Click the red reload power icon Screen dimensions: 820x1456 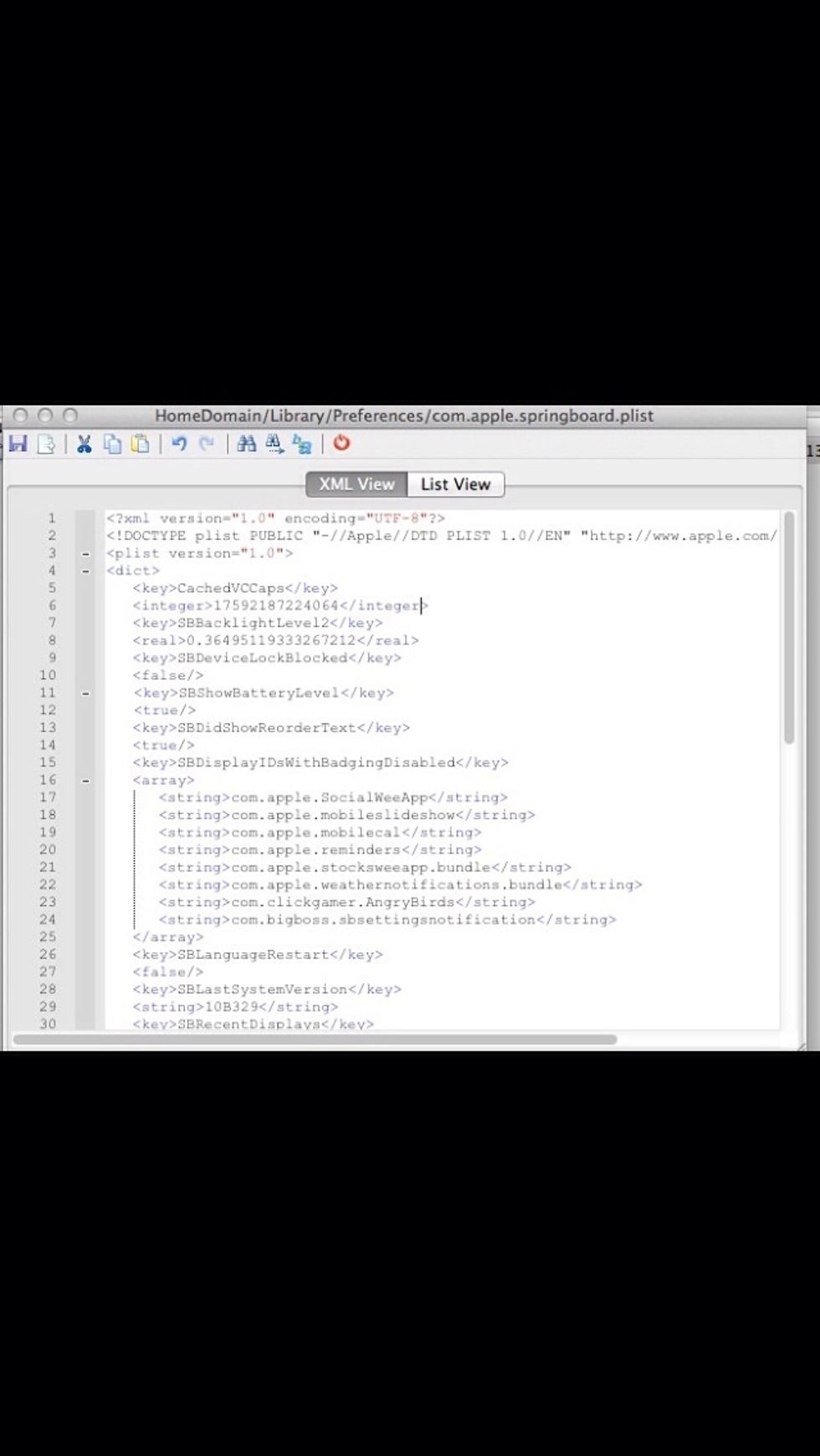341,443
